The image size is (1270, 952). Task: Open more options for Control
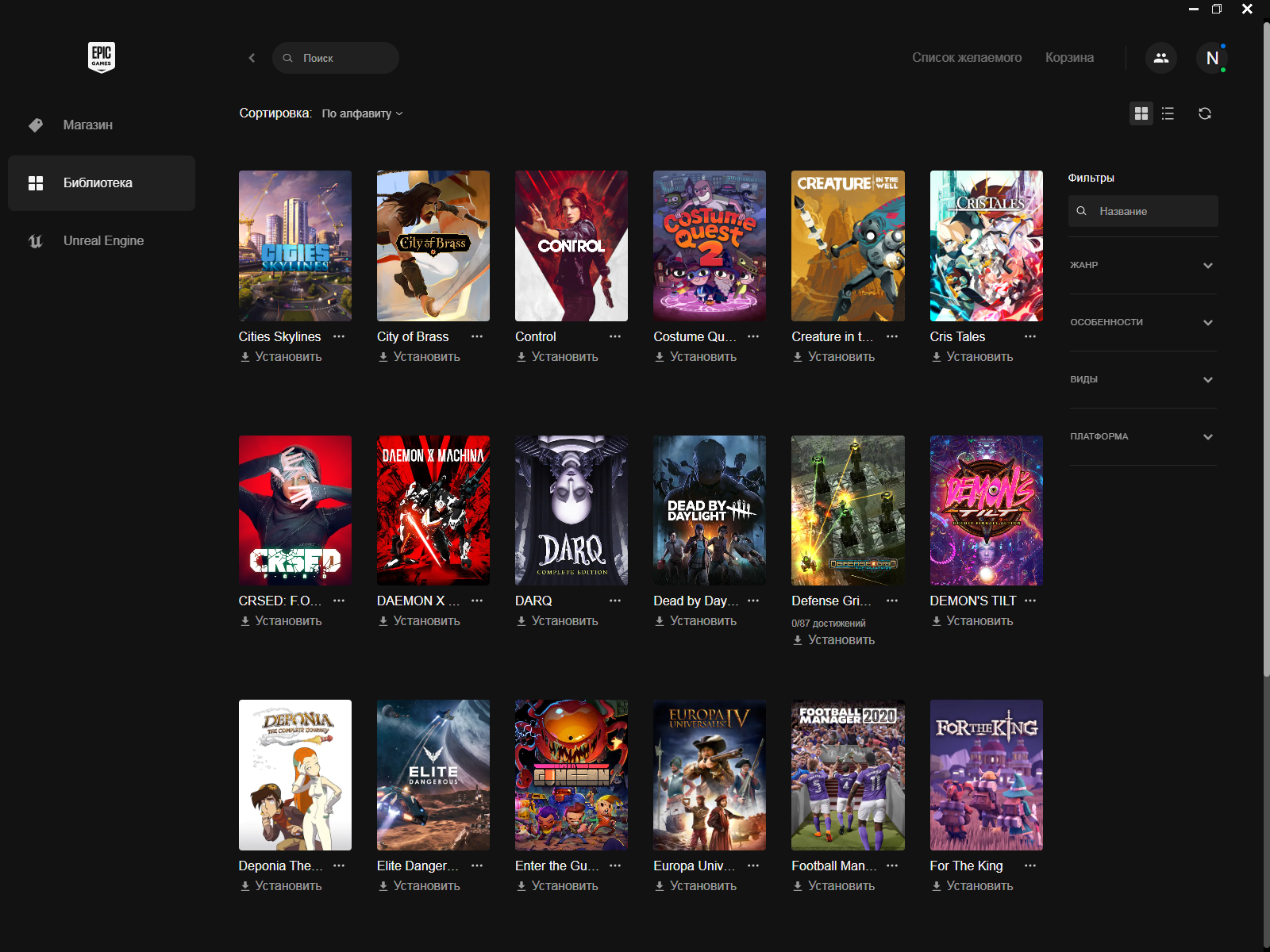[x=615, y=336]
